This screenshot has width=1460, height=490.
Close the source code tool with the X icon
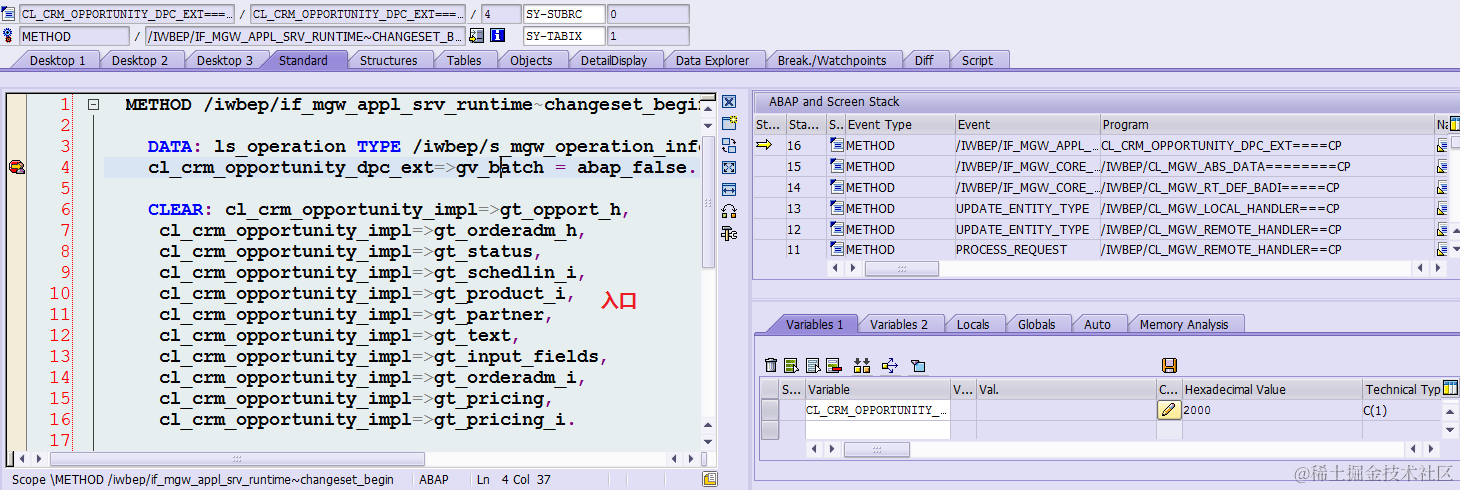(729, 102)
